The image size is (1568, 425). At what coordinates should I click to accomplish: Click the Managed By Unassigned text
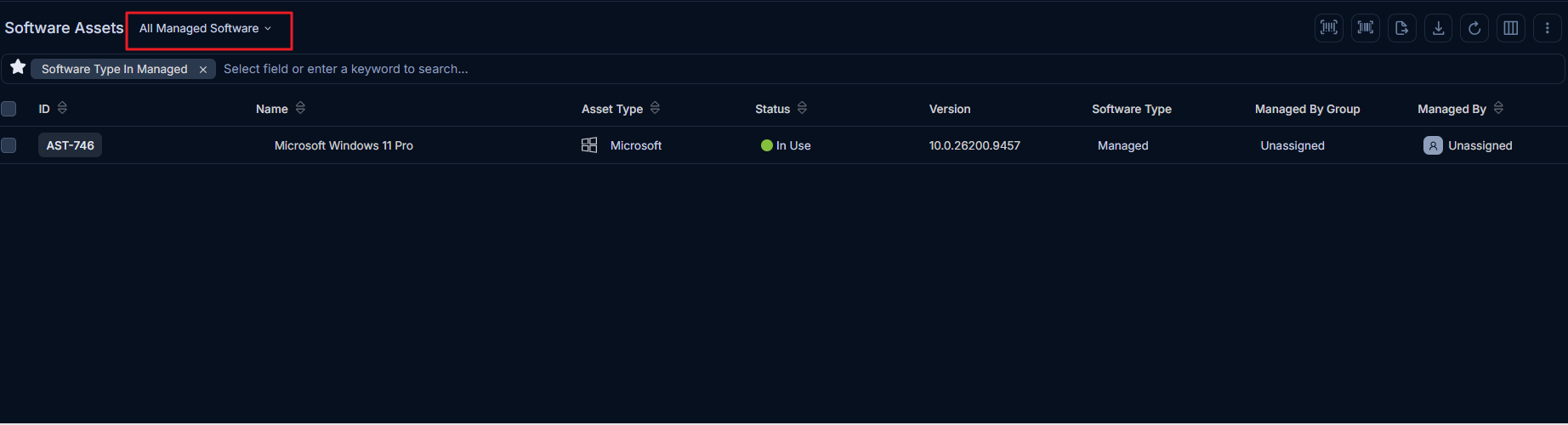(1480, 145)
